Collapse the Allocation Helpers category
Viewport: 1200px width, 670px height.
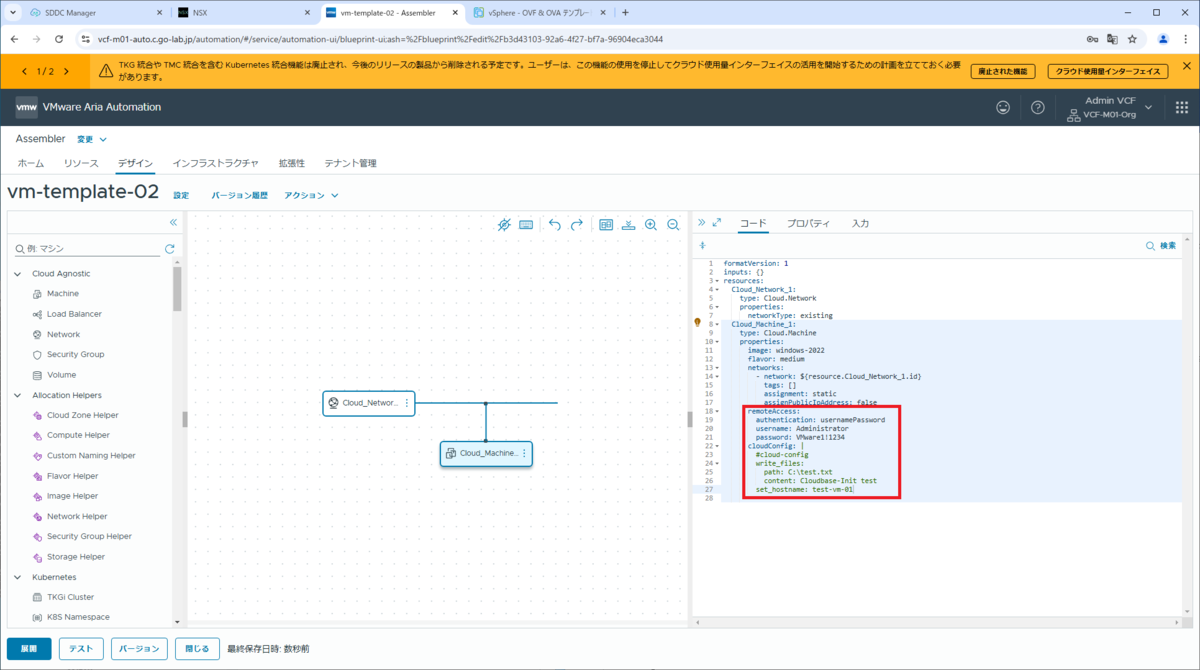(17, 395)
